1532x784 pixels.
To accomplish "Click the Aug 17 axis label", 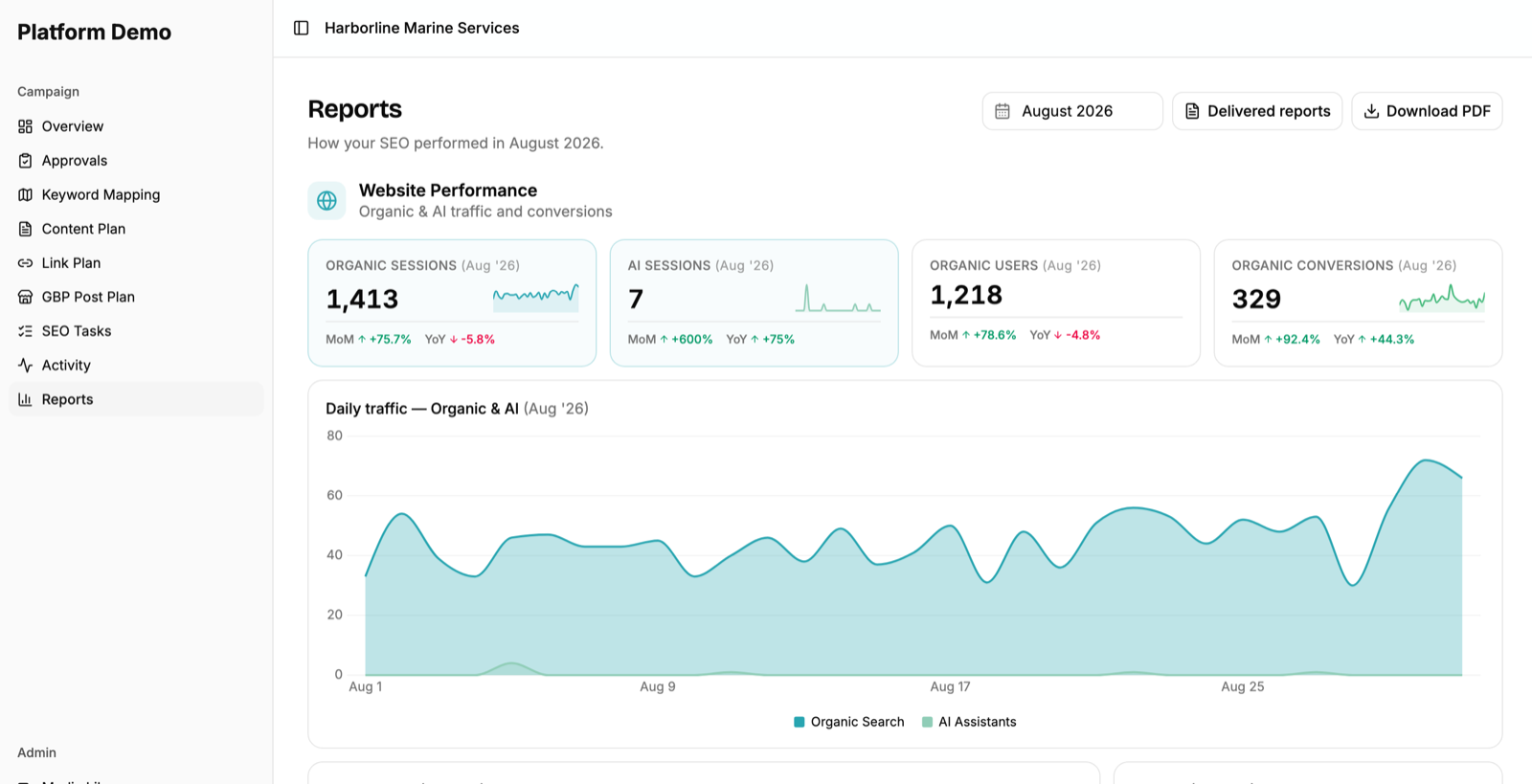I will tap(950, 686).
